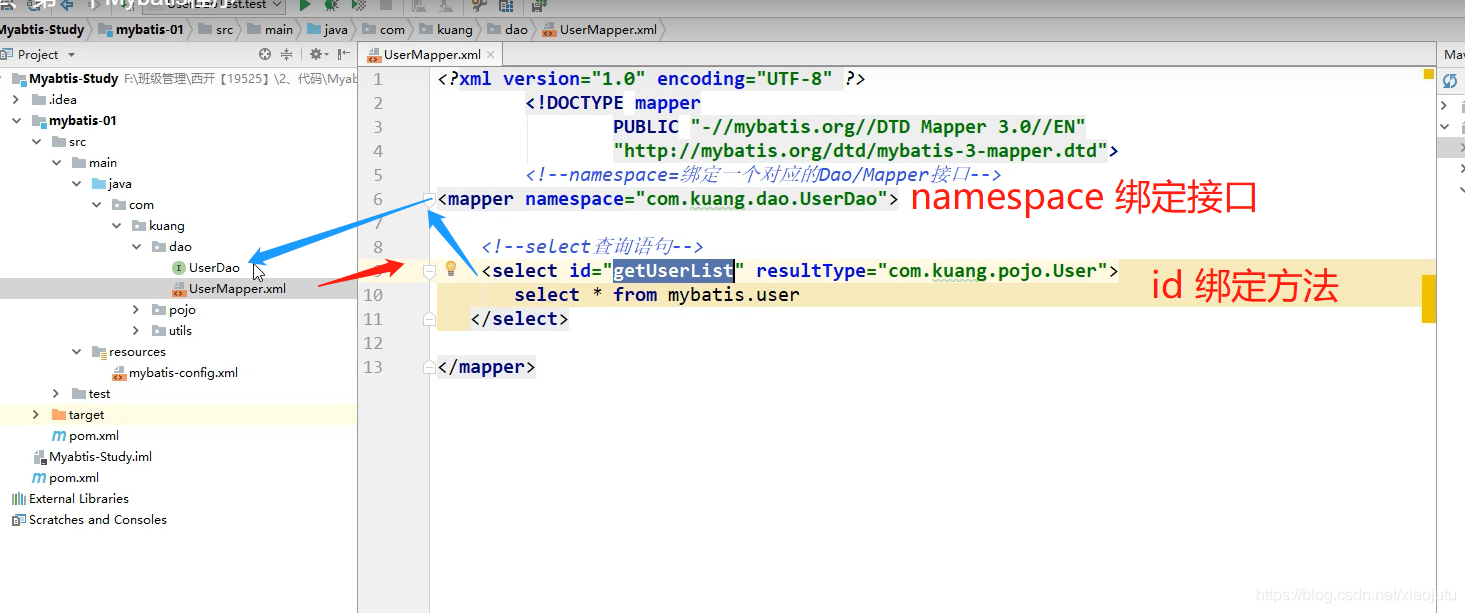This screenshot has width=1465, height=613.
Task: Click line number 10 in the gutter
Action: [372, 295]
